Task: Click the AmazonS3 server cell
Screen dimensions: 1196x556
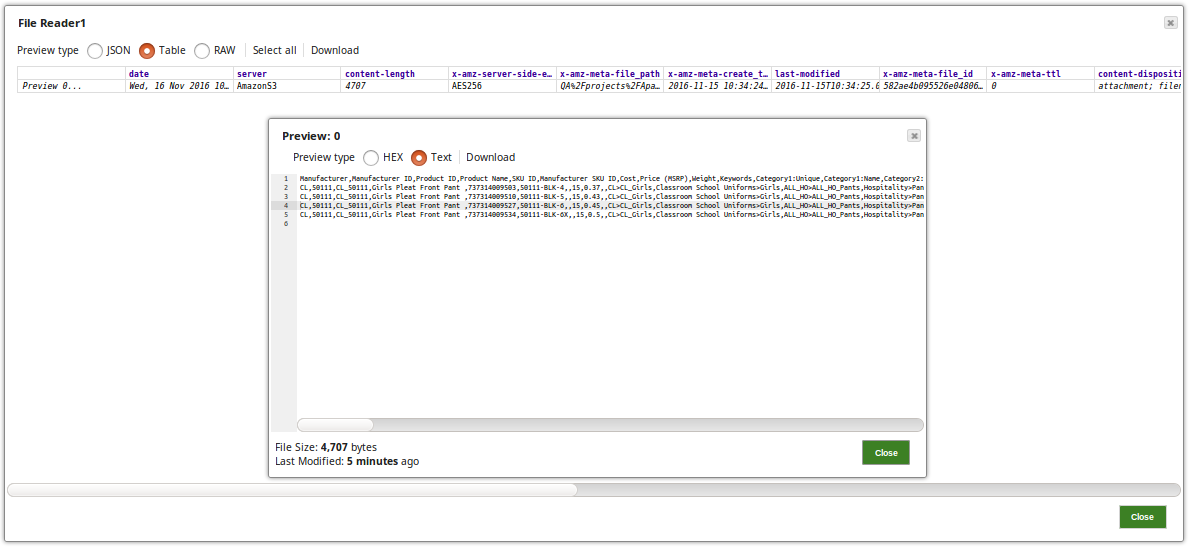Action: pos(288,86)
